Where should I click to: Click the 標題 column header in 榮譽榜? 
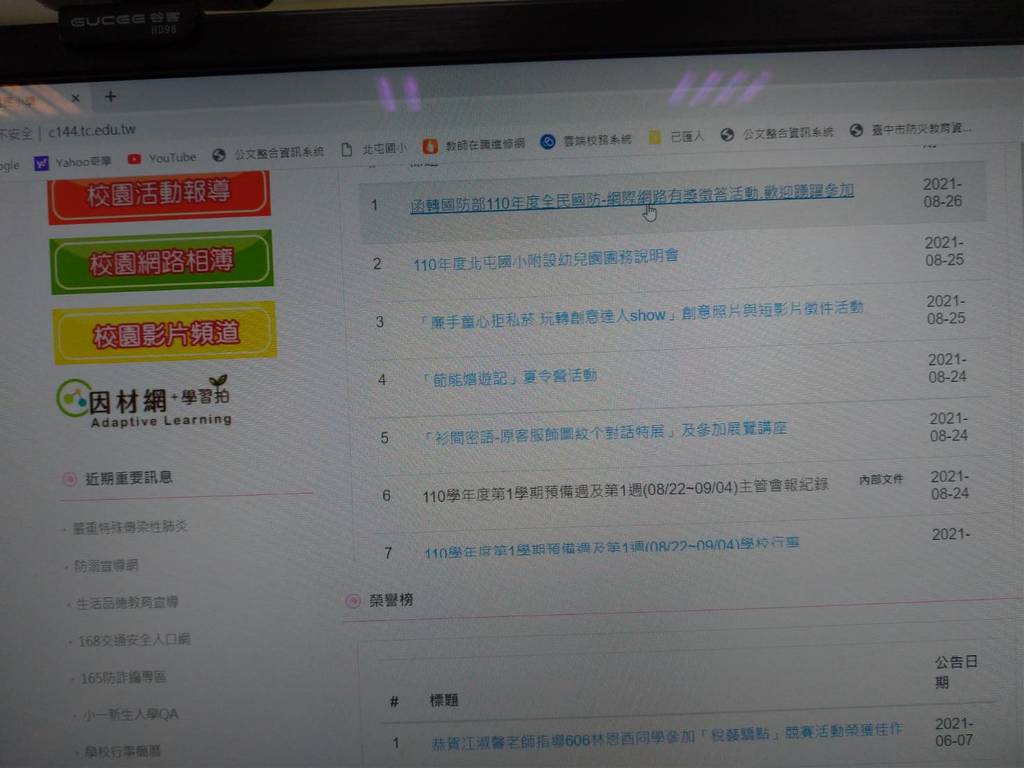pos(443,700)
